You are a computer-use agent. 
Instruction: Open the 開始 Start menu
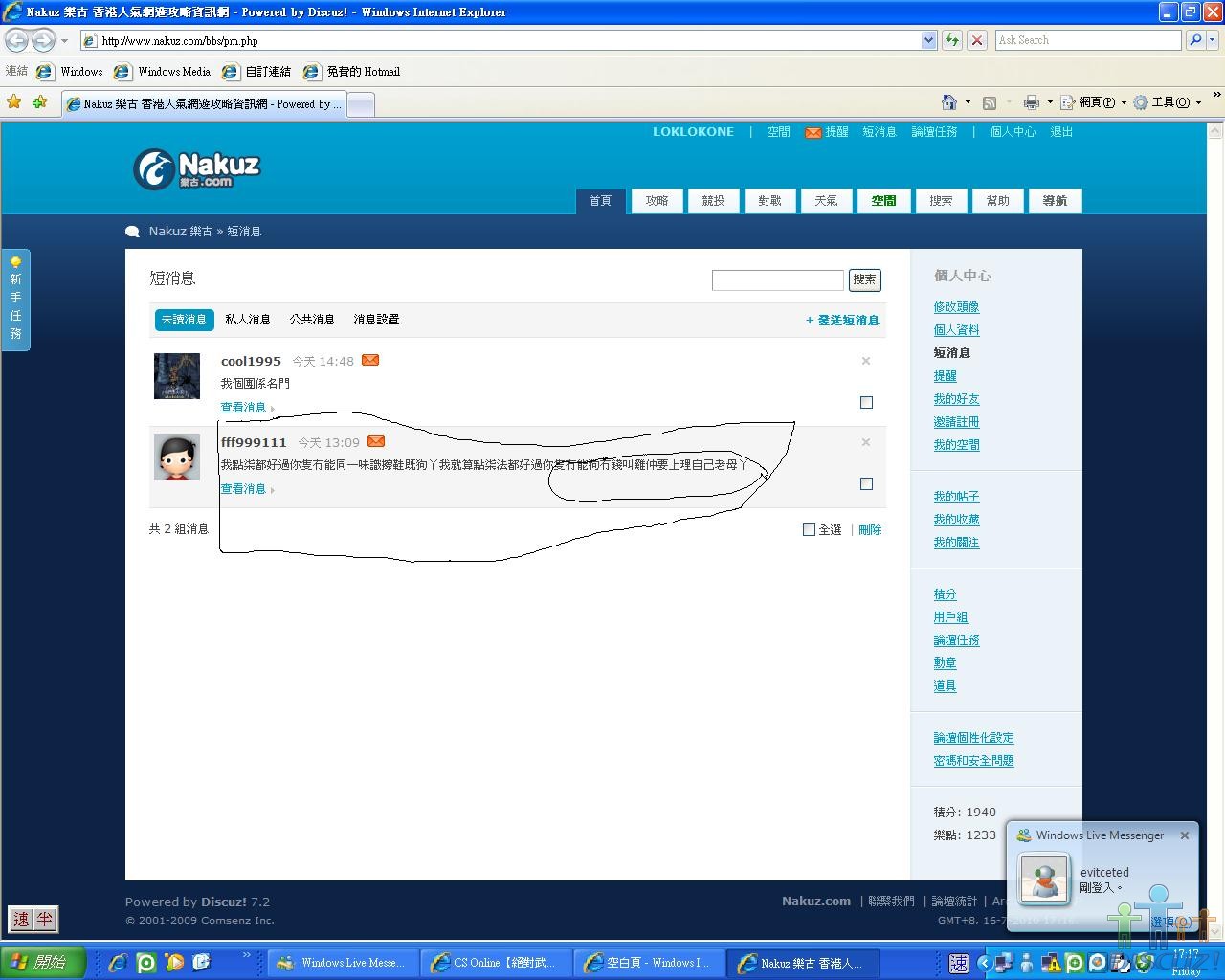coord(43,963)
